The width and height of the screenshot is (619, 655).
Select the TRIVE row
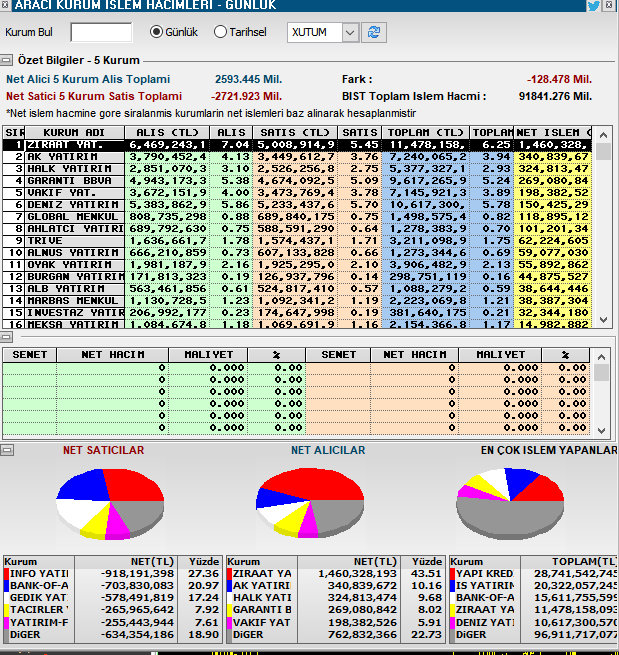pos(297,241)
